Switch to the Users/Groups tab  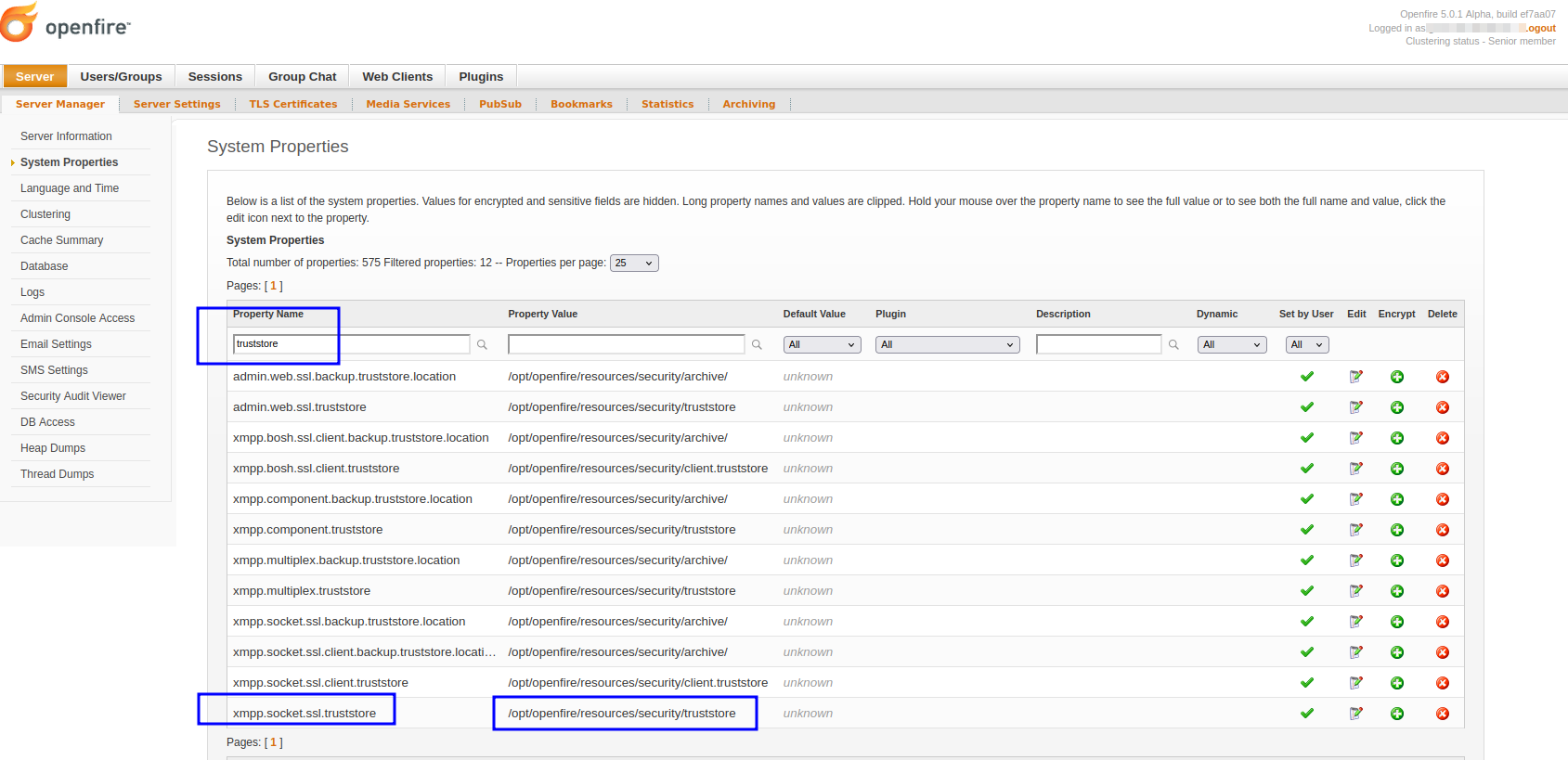coord(121,77)
